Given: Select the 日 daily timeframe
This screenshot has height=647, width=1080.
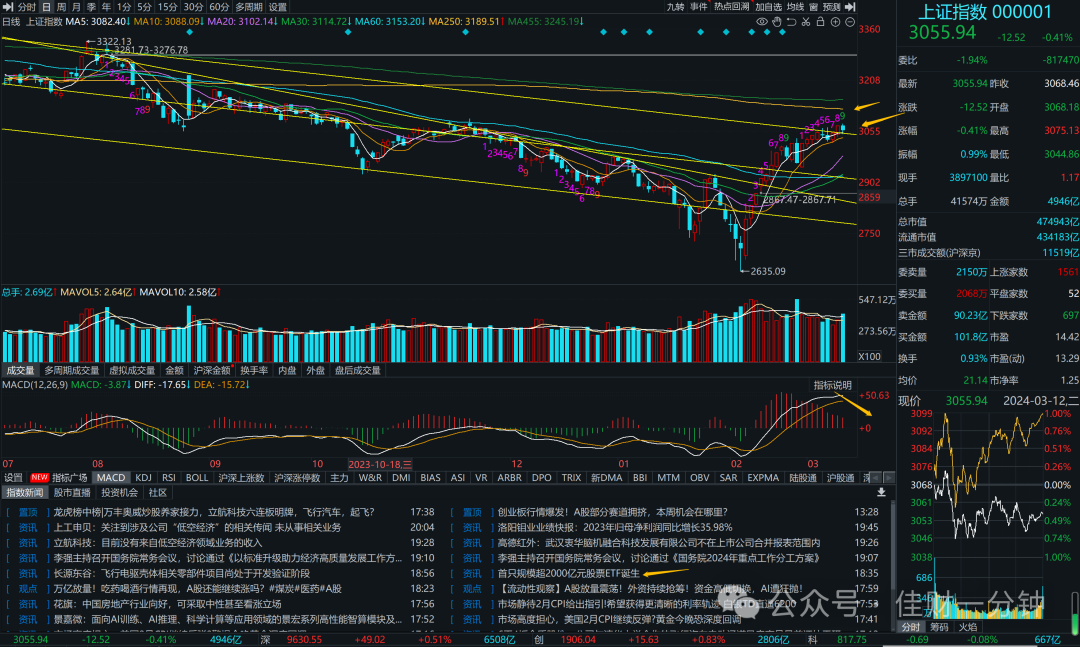Looking at the screenshot, I should tap(47, 7).
